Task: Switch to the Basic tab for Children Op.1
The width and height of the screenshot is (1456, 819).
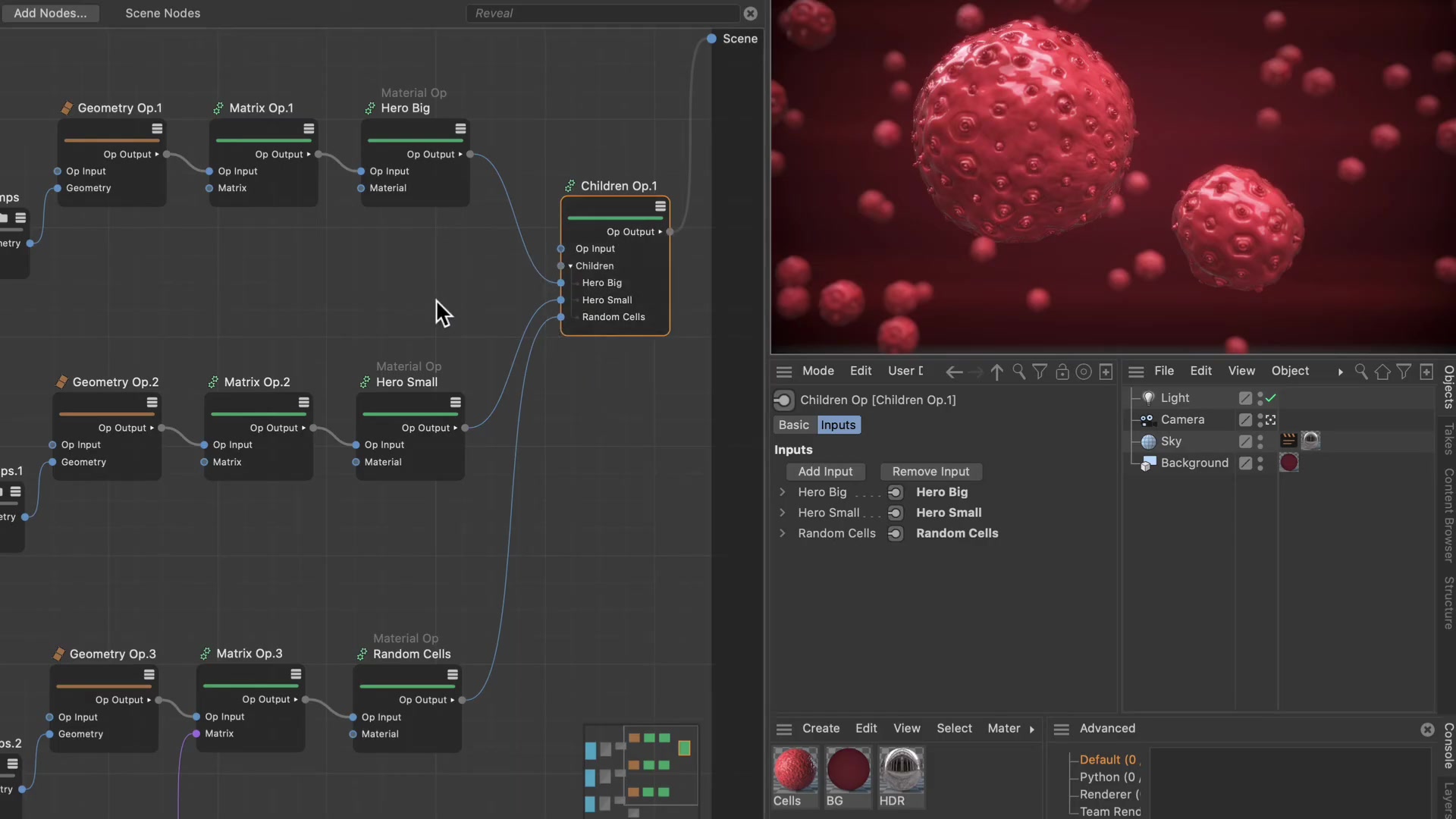Action: [793, 425]
